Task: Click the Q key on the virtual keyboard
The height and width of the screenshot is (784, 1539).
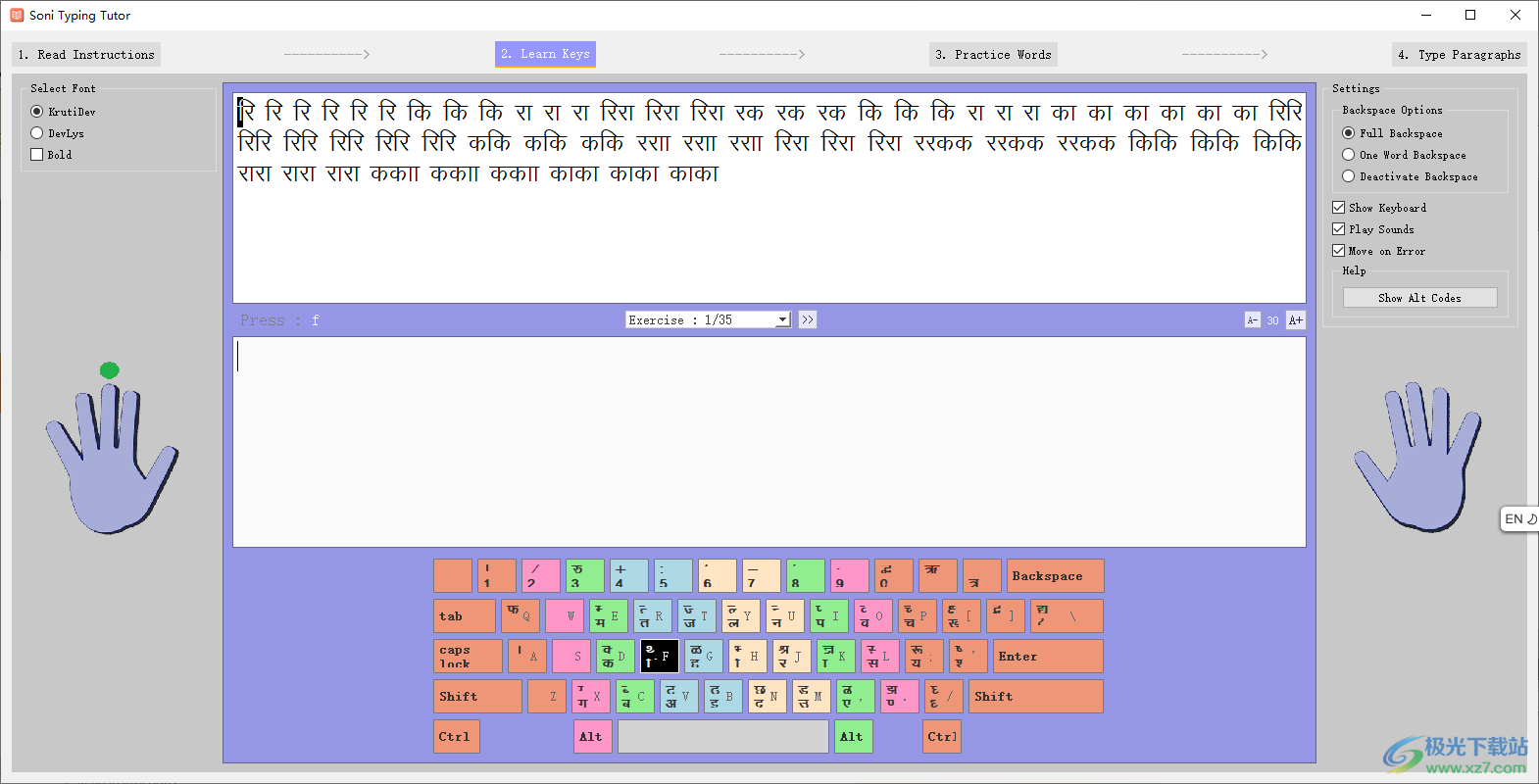Action: (520, 615)
